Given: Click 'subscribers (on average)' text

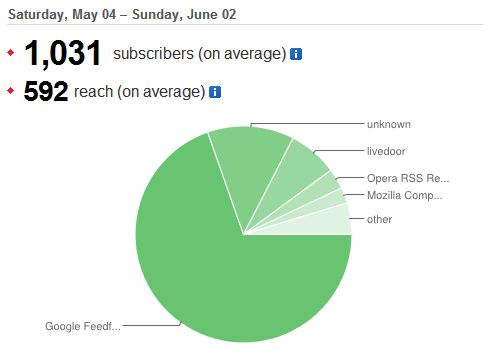Looking at the screenshot, I should [199, 54].
